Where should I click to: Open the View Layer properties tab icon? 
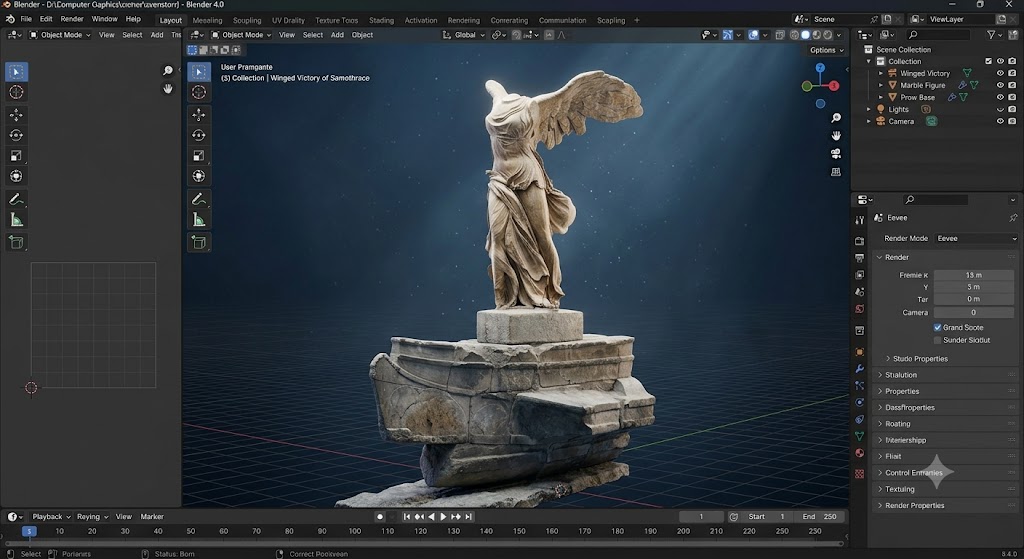pyautogui.click(x=859, y=275)
